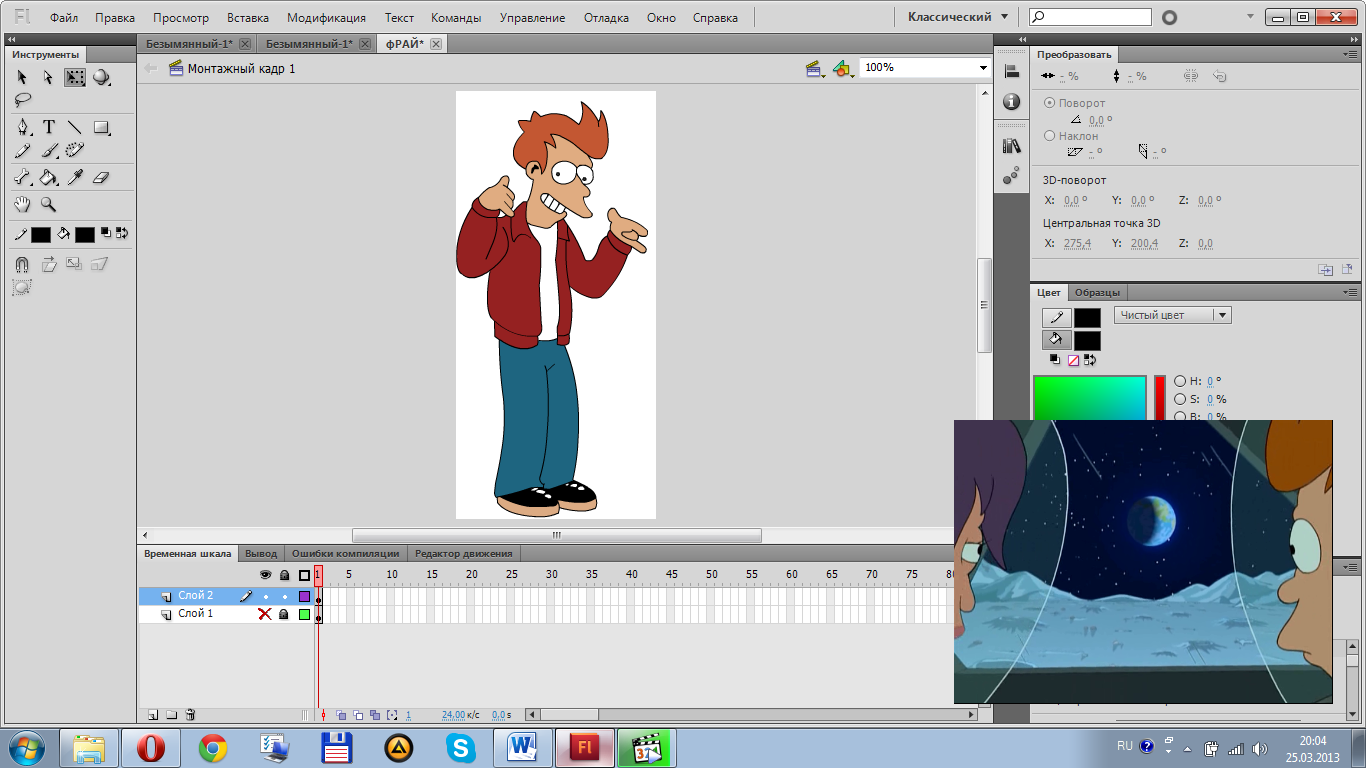This screenshot has height=768, width=1366.
Task: Click the fill color swatch in Цвет panel
Action: (x=1087, y=340)
